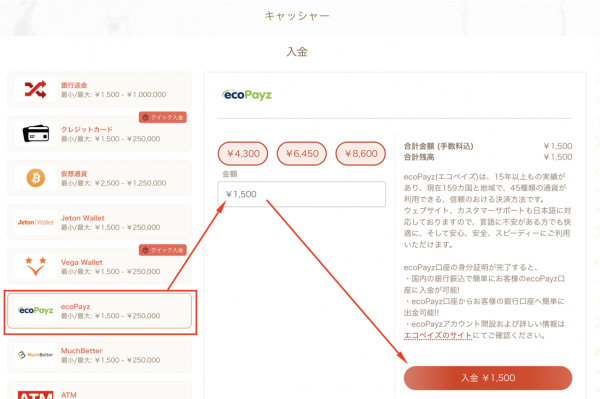Click the large ecoPayz header logo

pos(247,95)
